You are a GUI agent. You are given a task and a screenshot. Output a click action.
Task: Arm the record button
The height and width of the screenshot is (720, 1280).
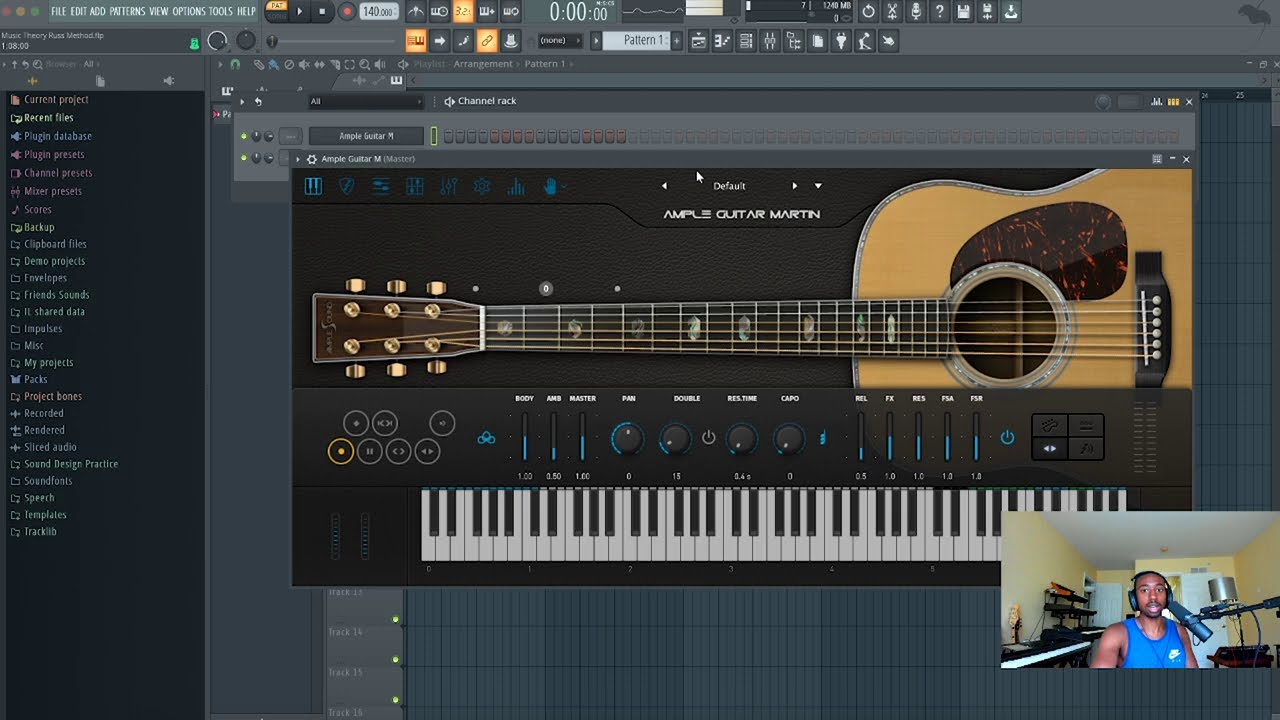pyautogui.click(x=347, y=12)
